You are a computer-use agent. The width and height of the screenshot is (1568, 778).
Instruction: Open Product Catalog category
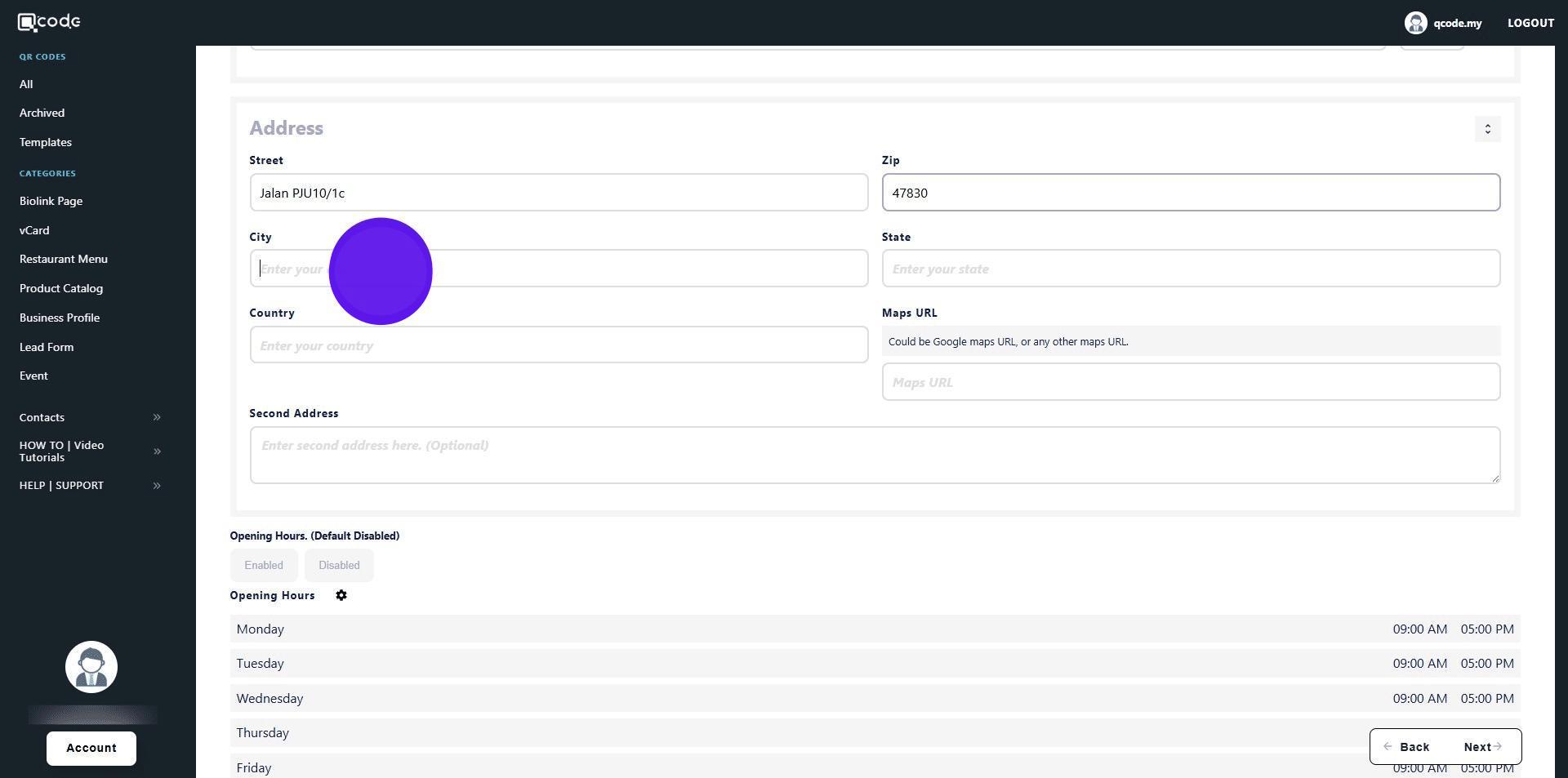tap(61, 288)
